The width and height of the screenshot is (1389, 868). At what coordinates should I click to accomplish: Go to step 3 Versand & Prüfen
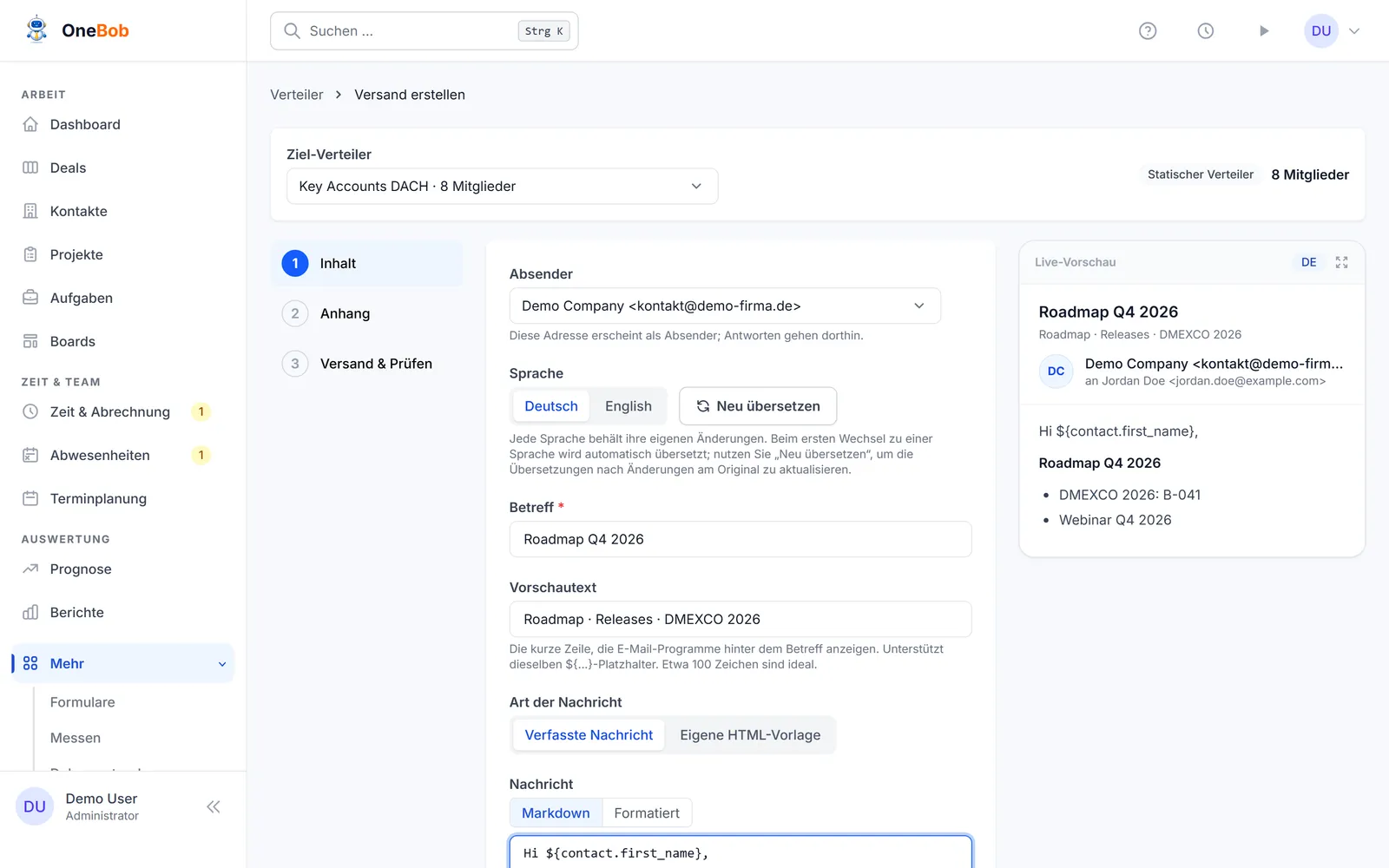pos(367,364)
